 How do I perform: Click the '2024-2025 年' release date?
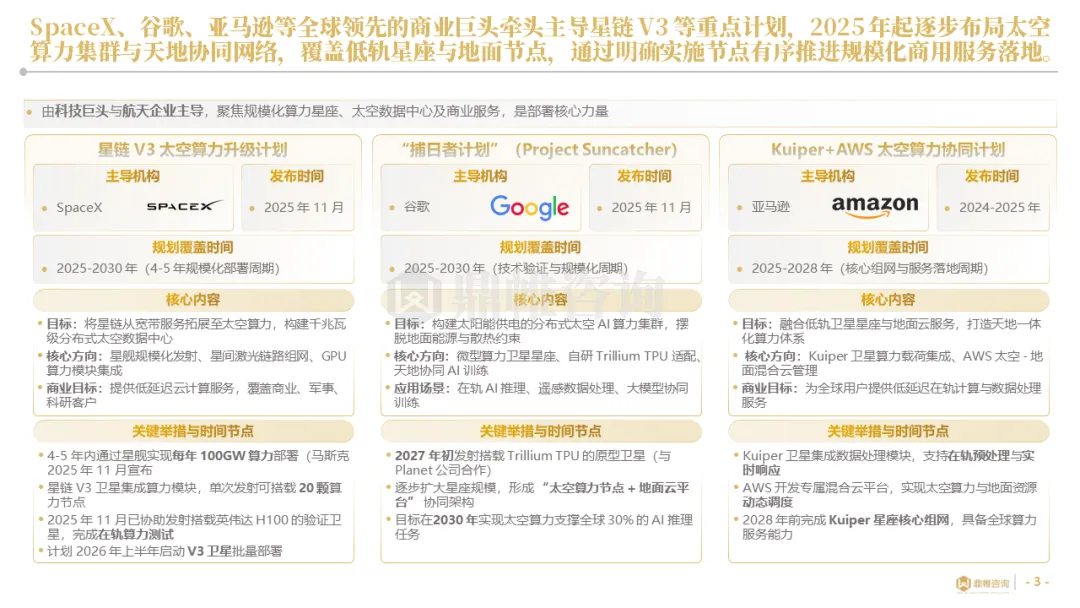pos(999,207)
